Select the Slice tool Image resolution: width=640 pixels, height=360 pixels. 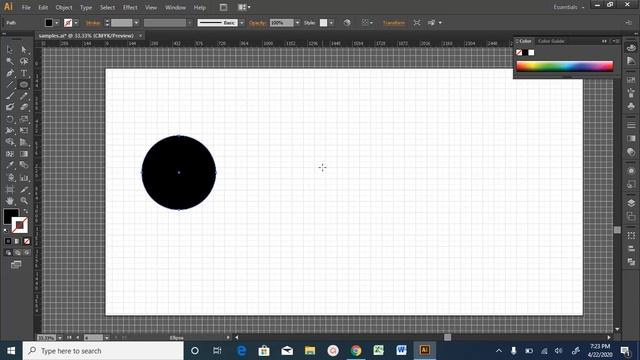[24, 189]
